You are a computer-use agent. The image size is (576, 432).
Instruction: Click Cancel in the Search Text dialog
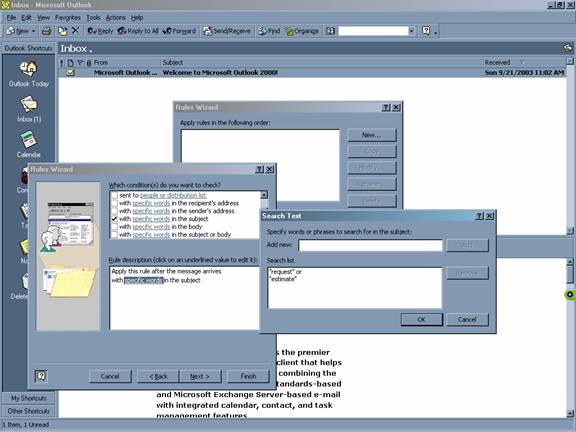(467, 320)
